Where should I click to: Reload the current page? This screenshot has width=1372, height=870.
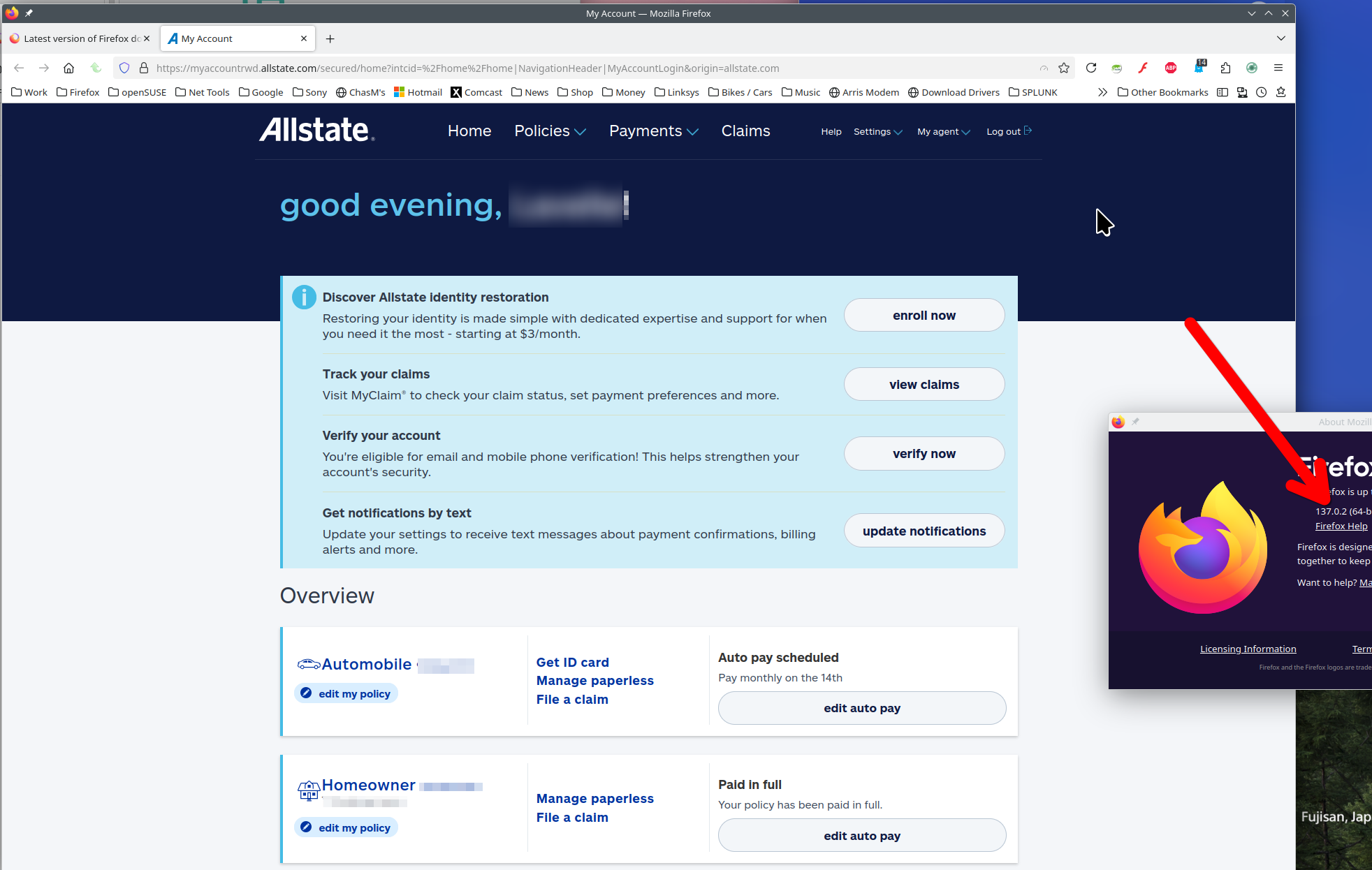(1091, 68)
